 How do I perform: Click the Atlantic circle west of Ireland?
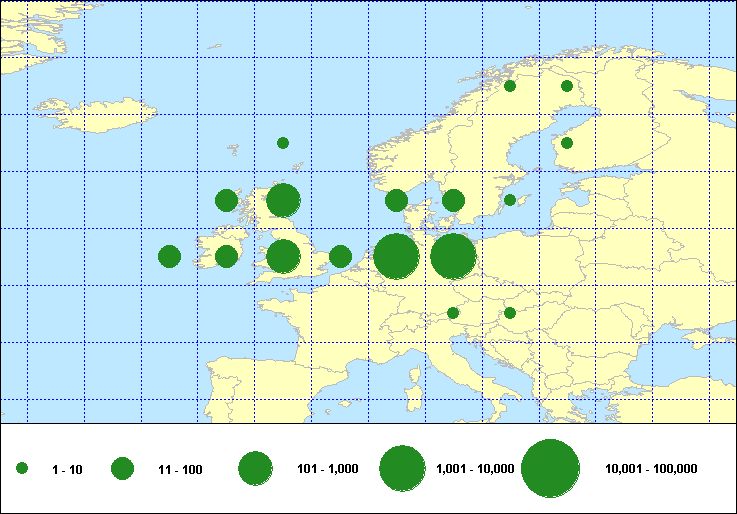(169, 257)
